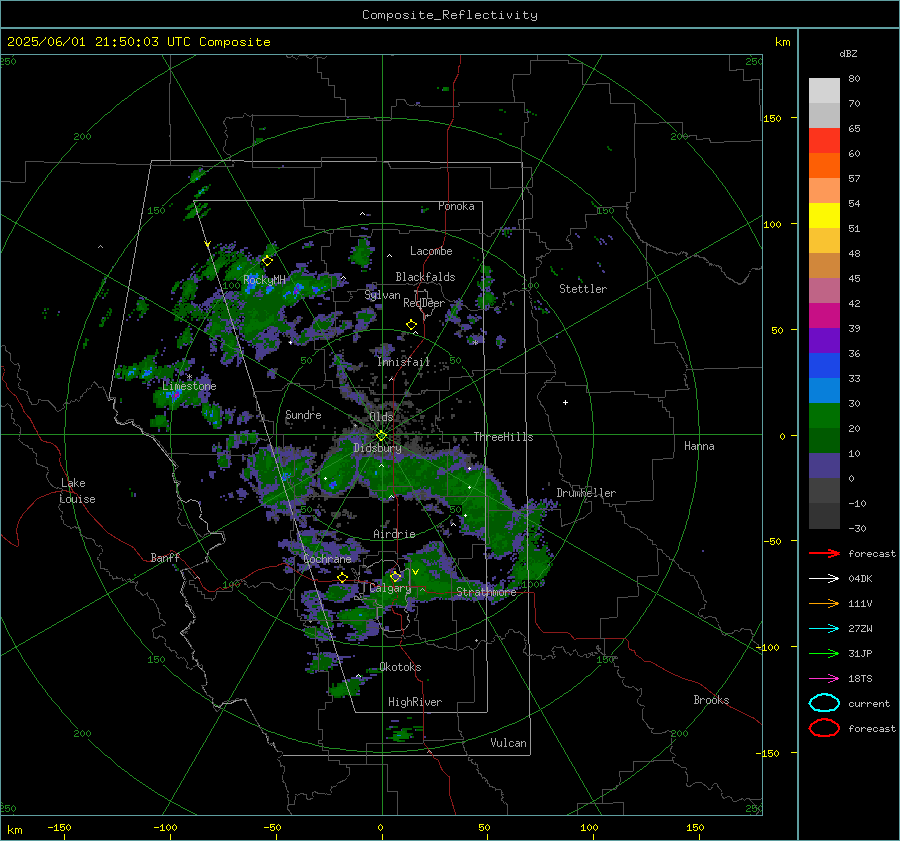Click the Drumheller label
This screenshot has width=900, height=841.
[586, 493]
